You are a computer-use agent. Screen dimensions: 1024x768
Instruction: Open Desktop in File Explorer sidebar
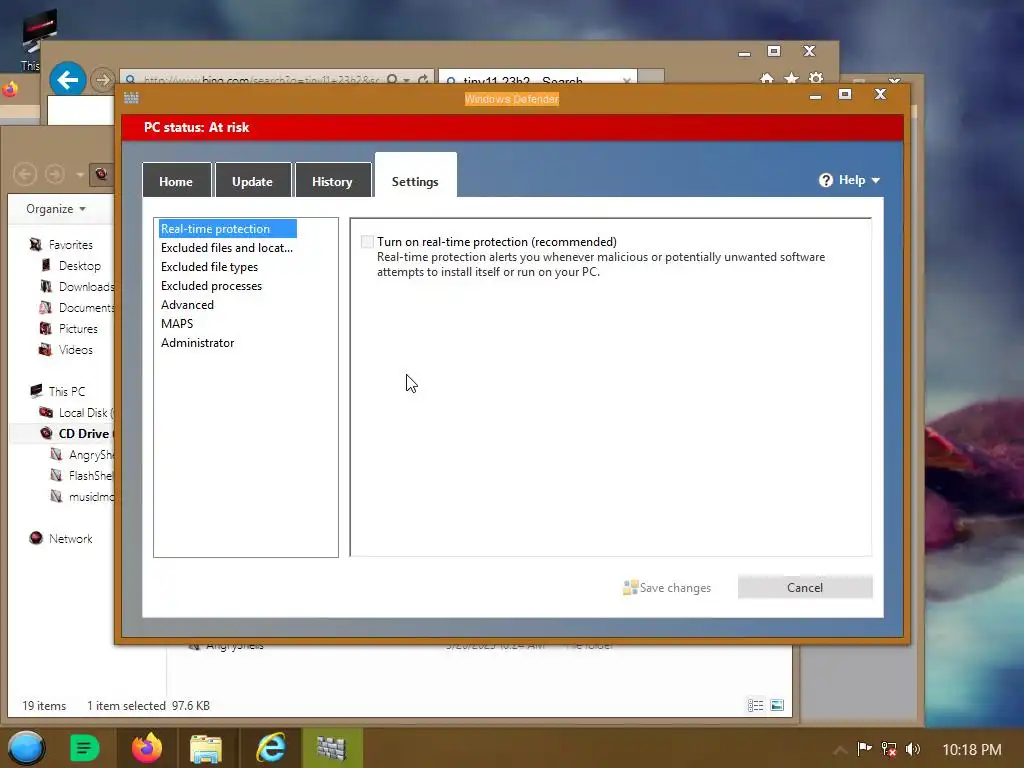point(80,266)
